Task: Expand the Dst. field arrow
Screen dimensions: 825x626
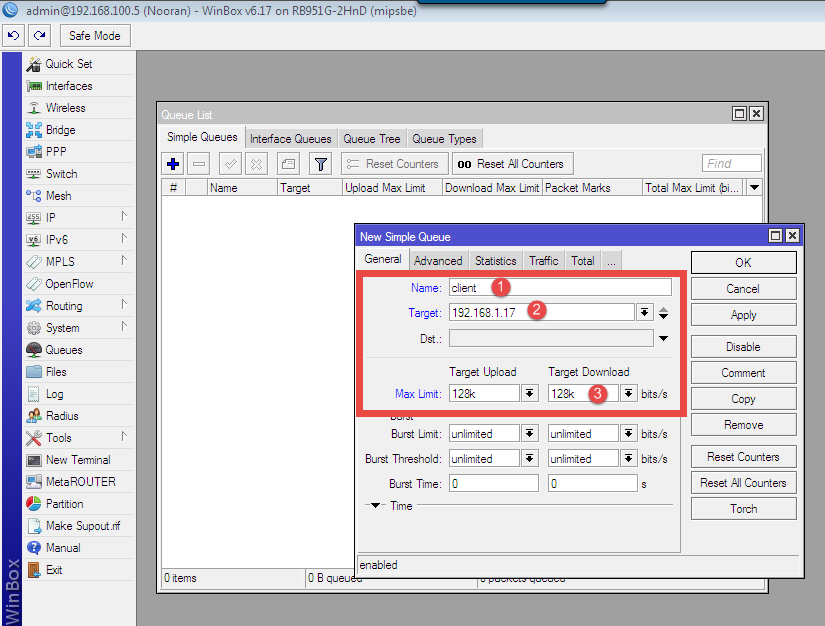Action: (663, 339)
